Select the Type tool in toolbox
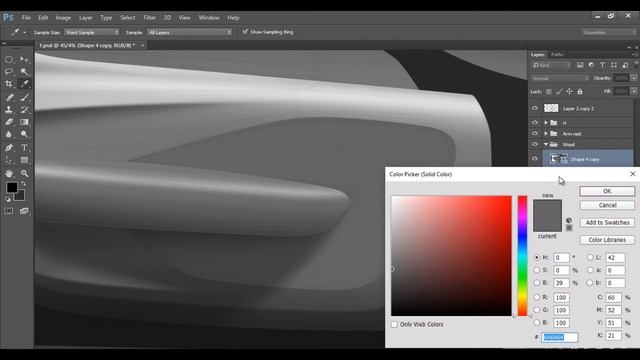 pos(24,148)
